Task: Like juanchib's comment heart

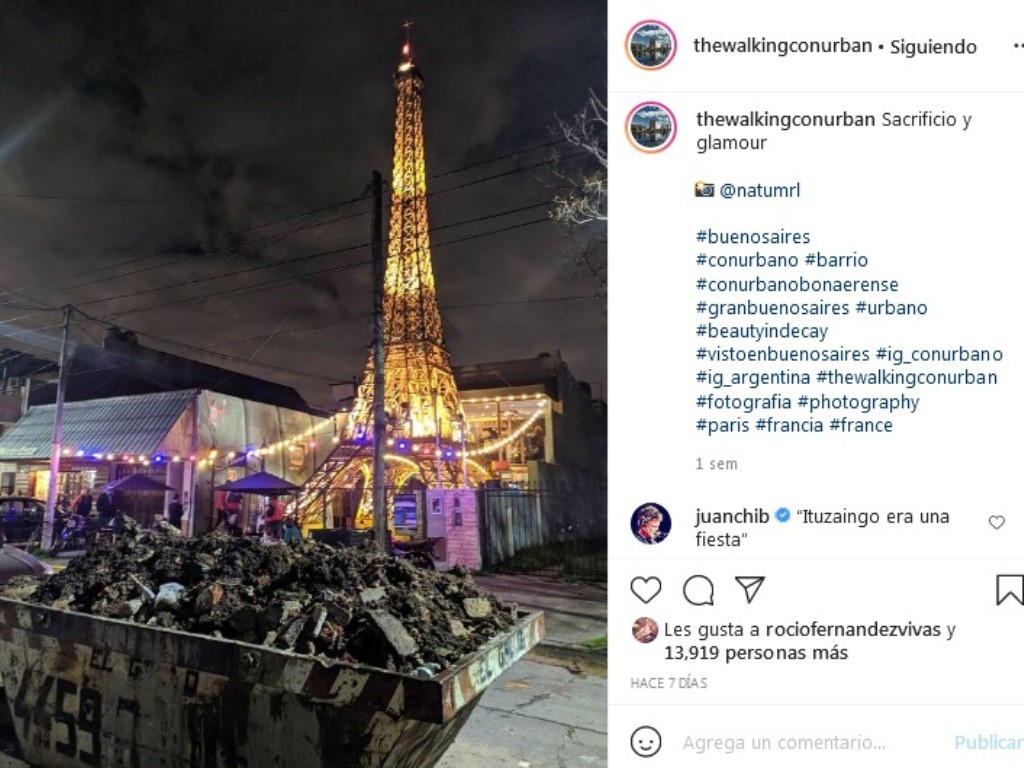Action: pos(996,522)
